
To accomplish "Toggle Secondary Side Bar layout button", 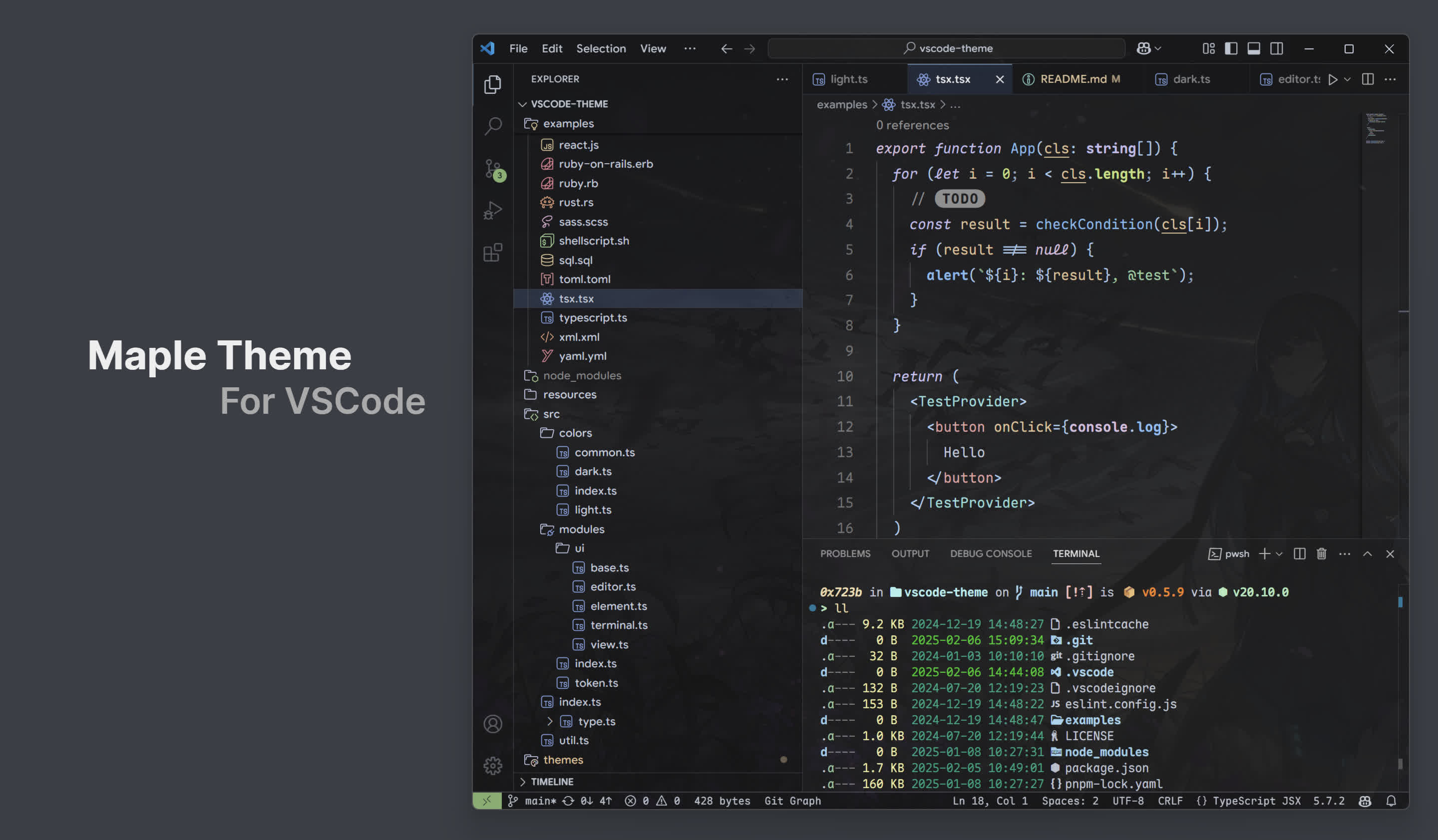I will tap(1277, 48).
